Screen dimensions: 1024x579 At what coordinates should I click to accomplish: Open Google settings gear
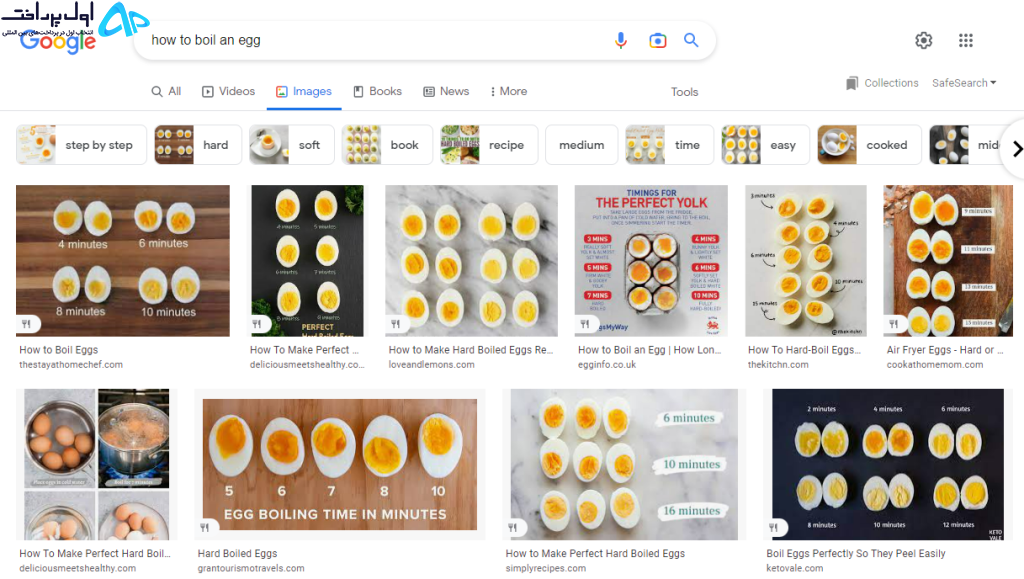[x=923, y=40]
